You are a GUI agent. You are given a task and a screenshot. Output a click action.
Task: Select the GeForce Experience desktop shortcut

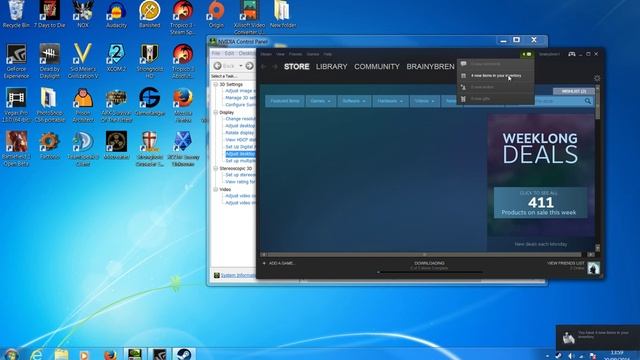[x=16, y=60]
